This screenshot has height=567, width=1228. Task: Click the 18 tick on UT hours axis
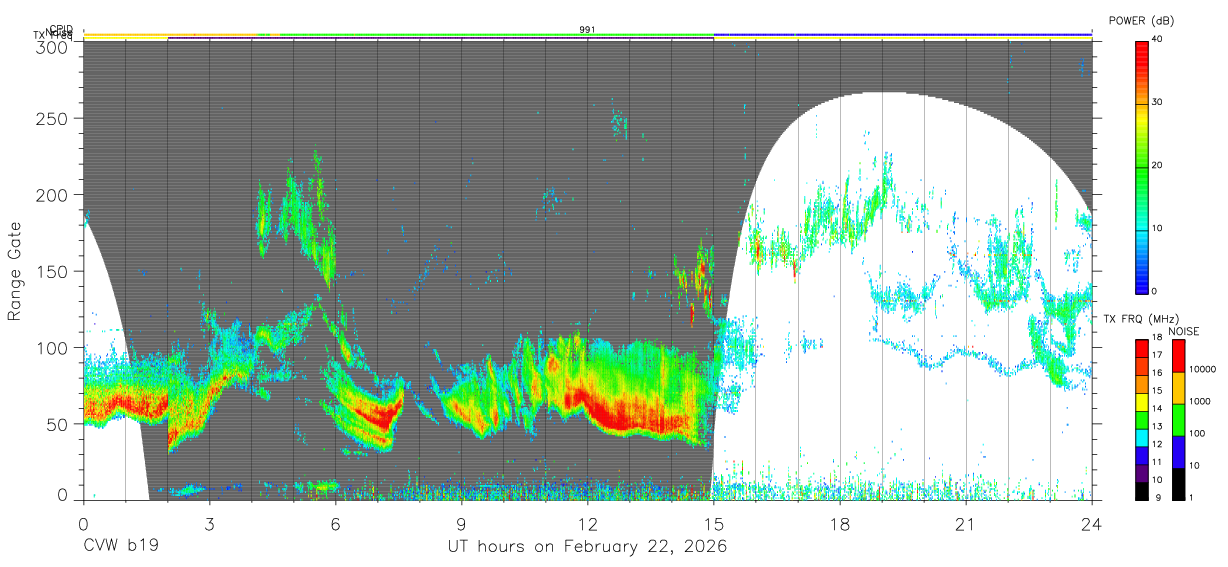point(840,523)
